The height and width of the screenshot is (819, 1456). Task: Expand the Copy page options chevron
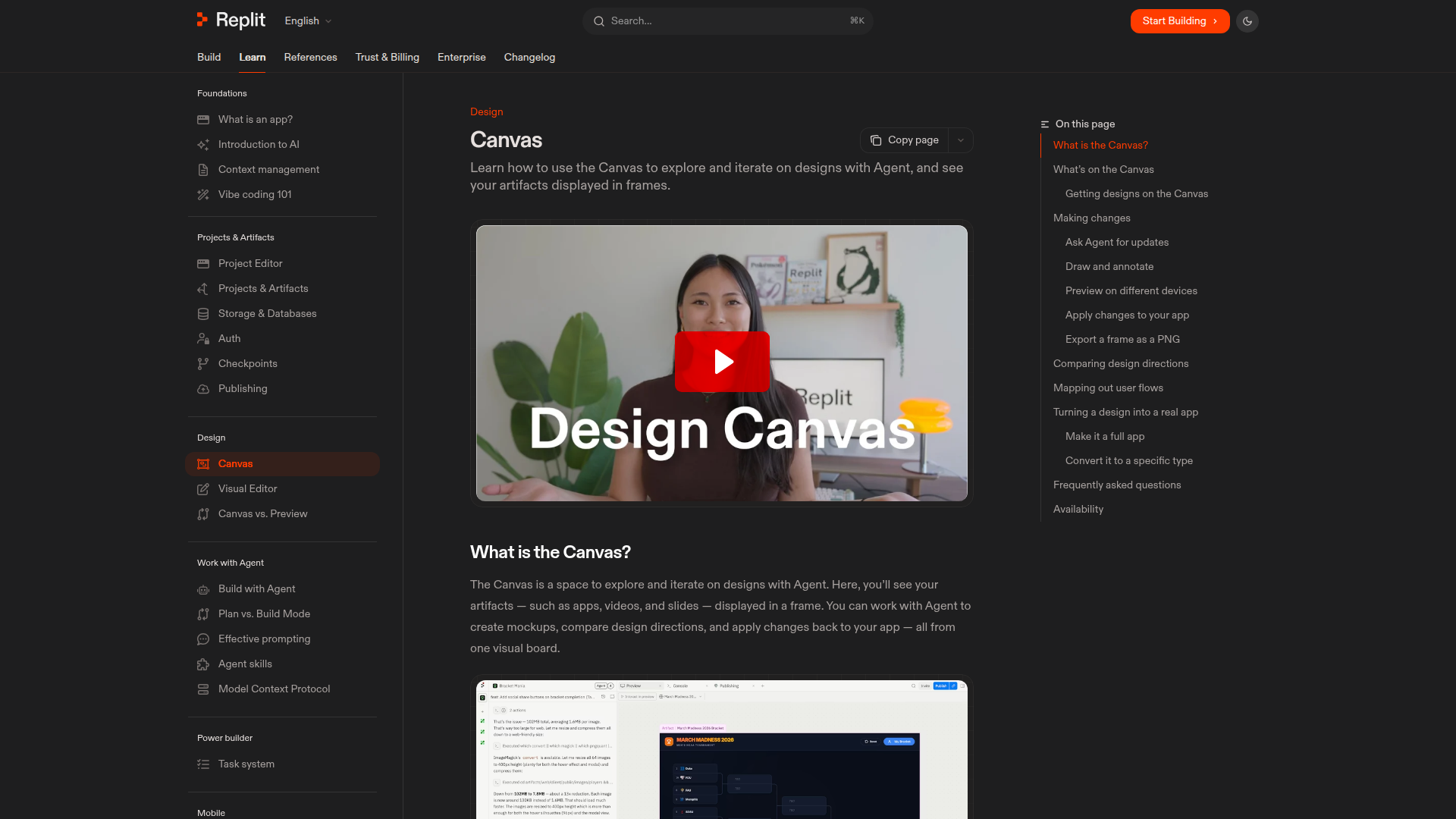point(961,140)
